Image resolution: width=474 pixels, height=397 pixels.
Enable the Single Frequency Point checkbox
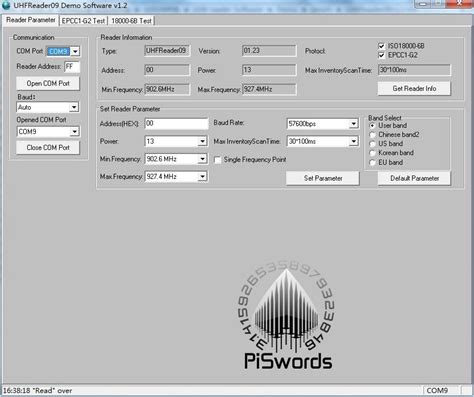click(x=218, y=160)
